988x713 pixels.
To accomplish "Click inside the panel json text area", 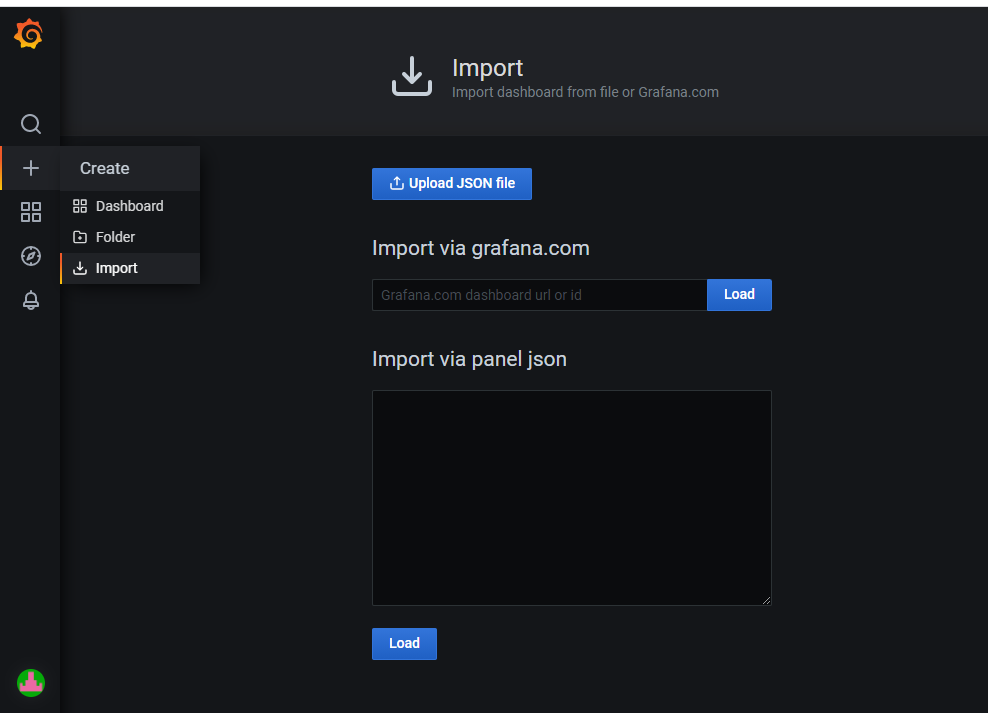I will (572, 498).
